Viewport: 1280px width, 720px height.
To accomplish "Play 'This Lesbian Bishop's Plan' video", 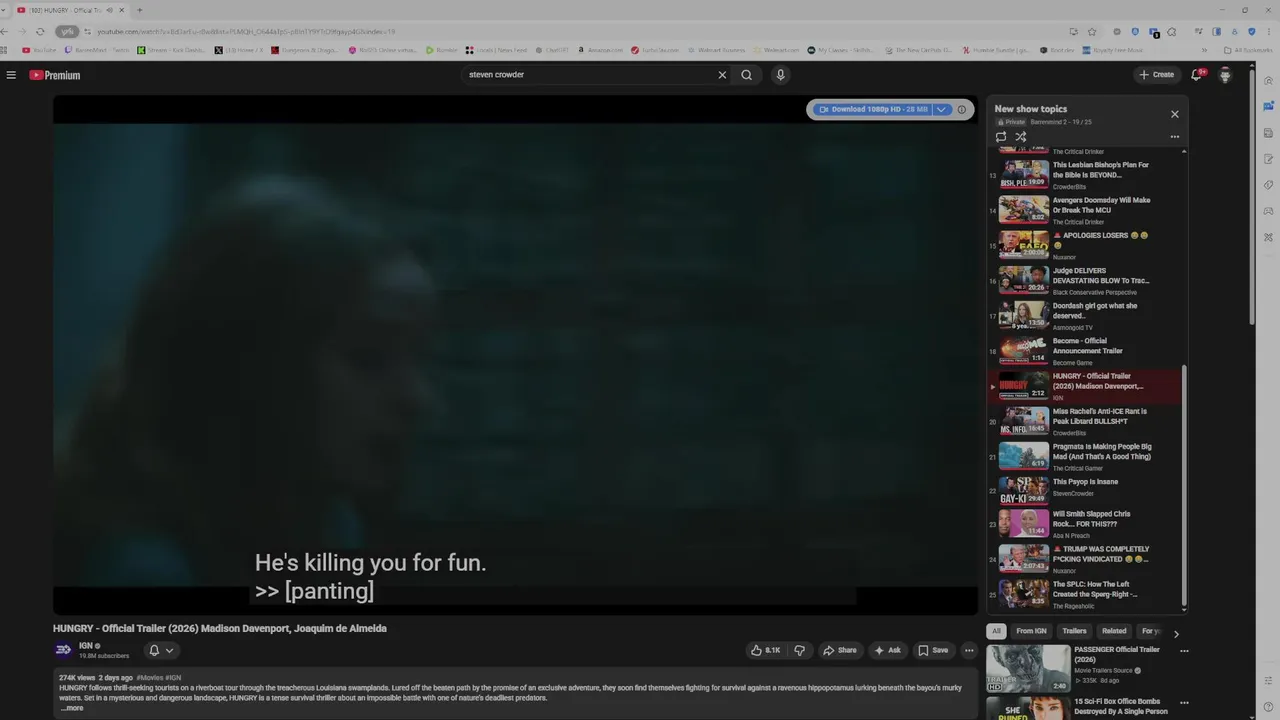I will click(x=1085, y=175).
